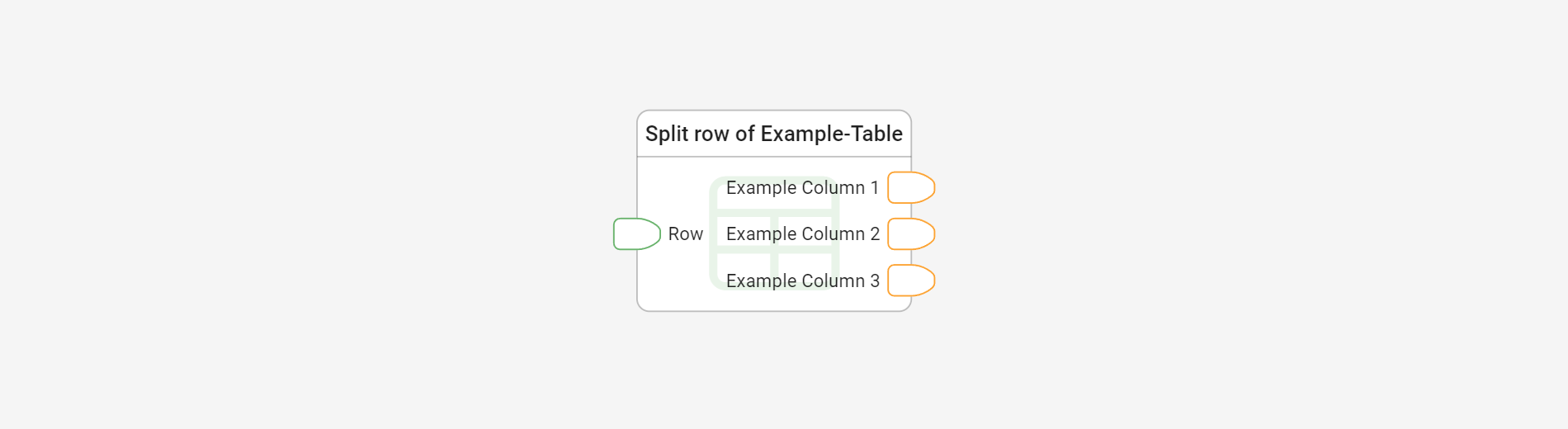Click the Example Column 2 label
The width and height of the screenshot is (1568, 429).
(802, 234)
